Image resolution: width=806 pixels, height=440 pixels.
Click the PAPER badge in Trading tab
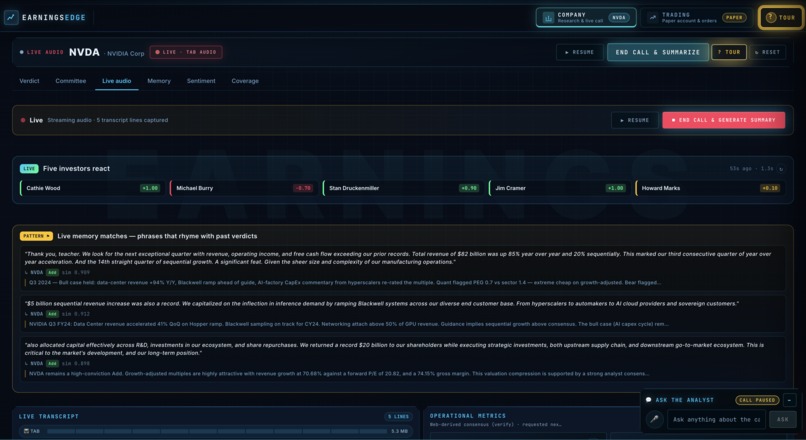[734, 17]
